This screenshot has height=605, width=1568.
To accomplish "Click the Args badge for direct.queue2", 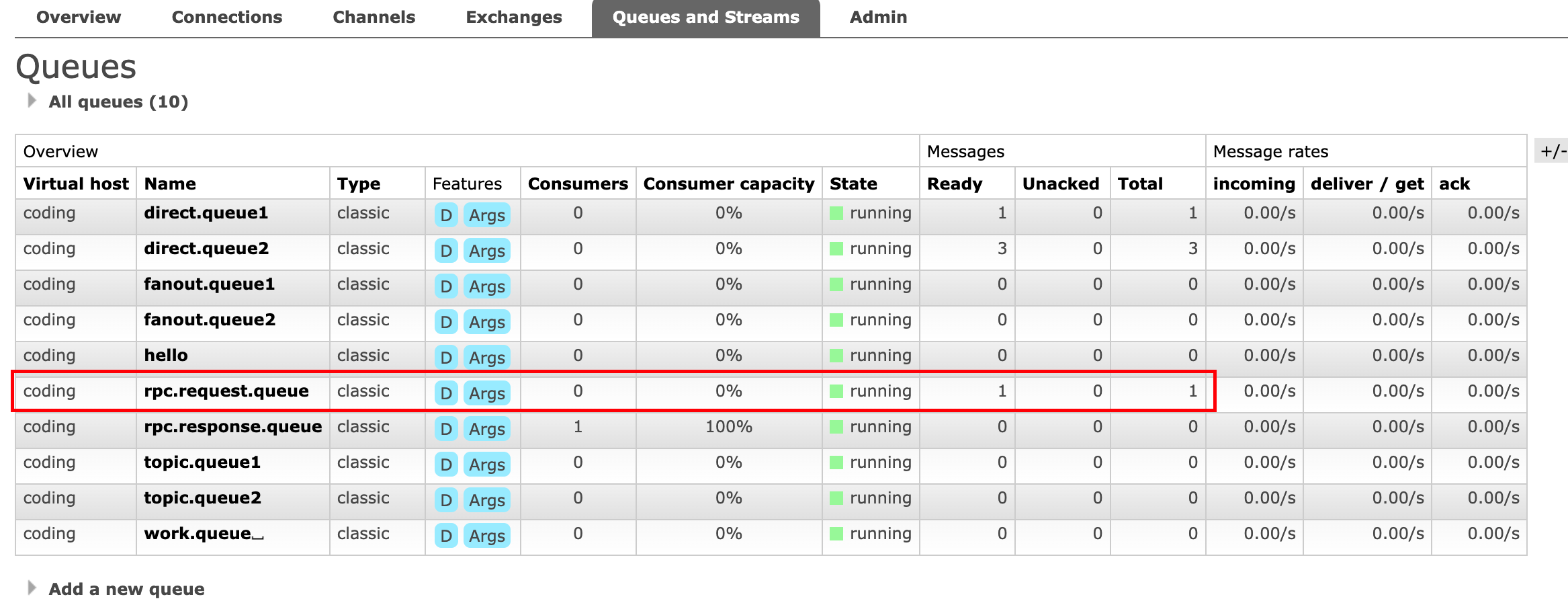I will click(486, 251).
